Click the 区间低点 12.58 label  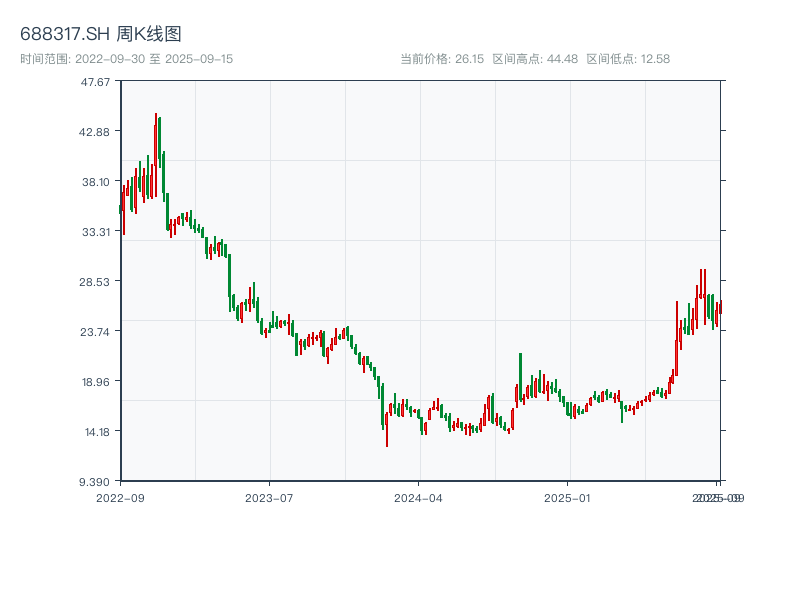tap(628, 59)
